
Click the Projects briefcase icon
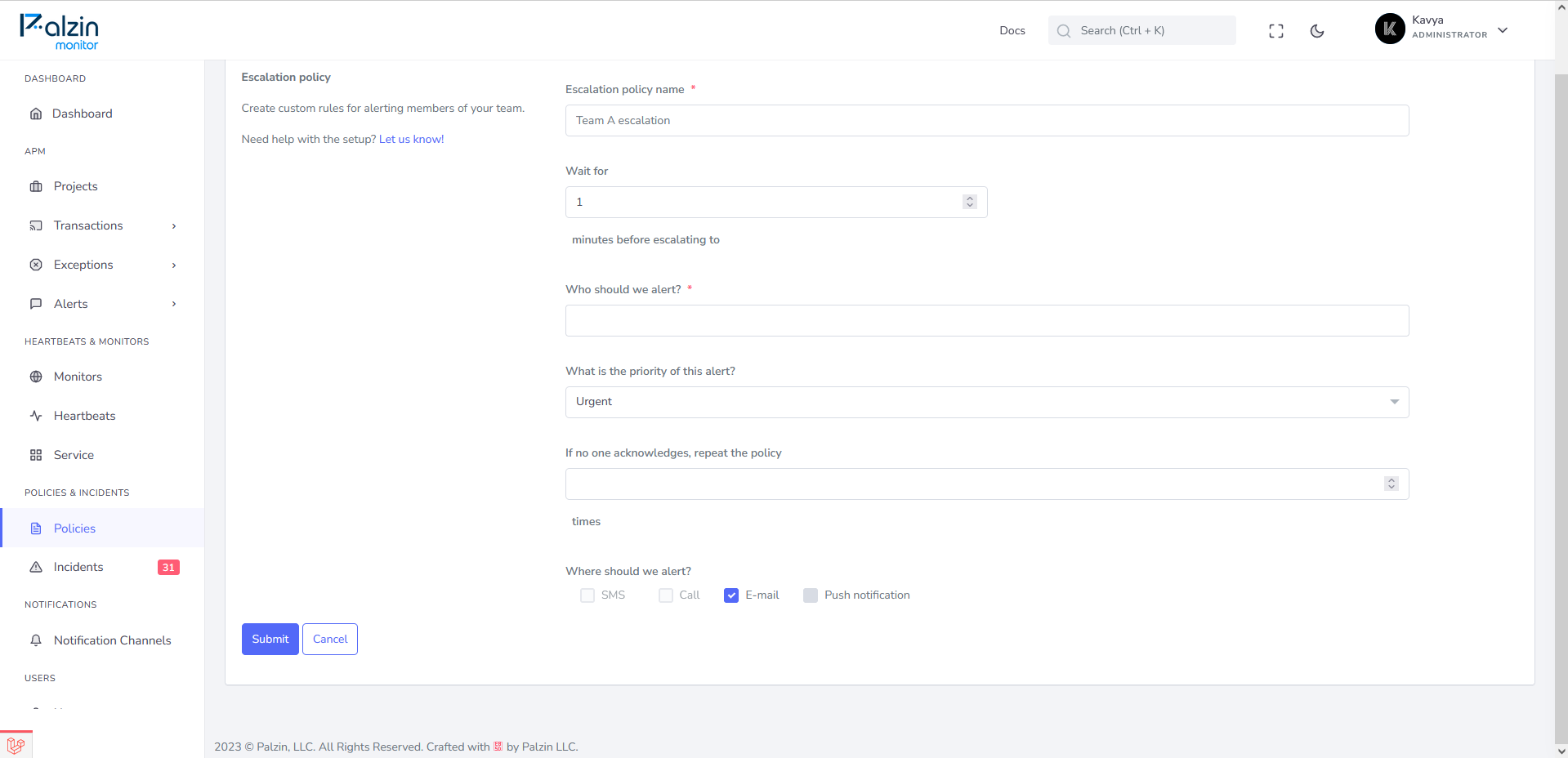[x=36, y=186]
